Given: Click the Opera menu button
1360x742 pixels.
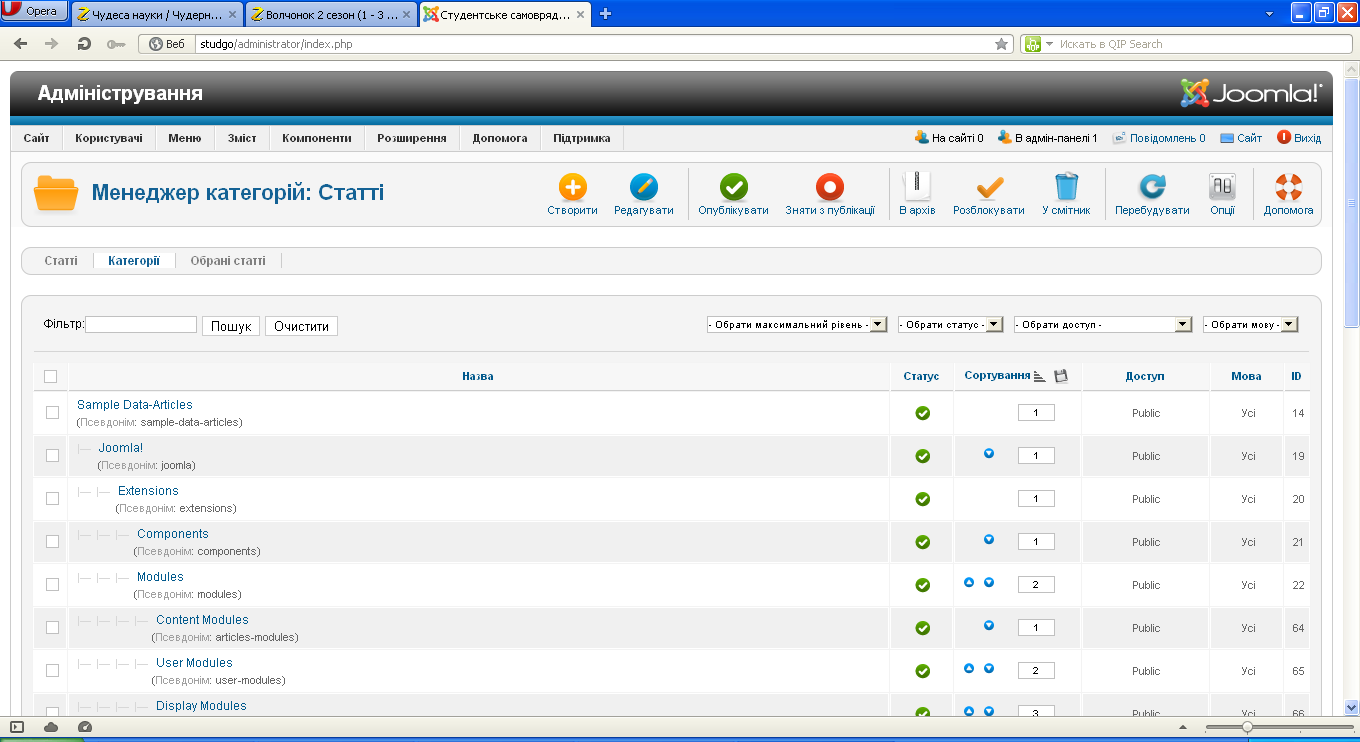Looking at the screenshot, I should point(34,11).
